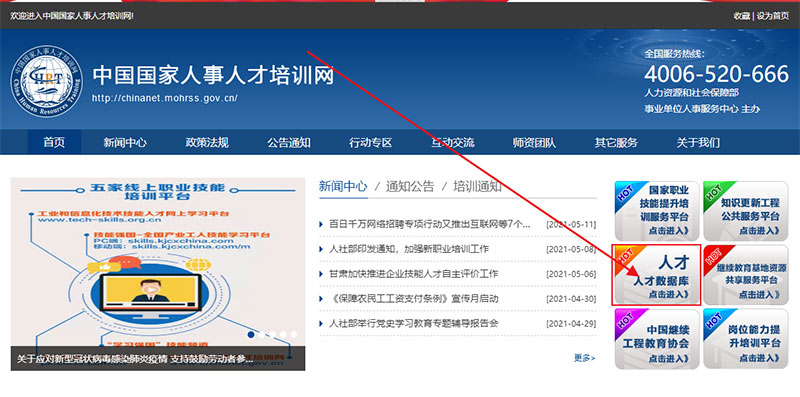Open 知识更新工程公共服务平台 tile
The height and width of the screenshot is (397, 800).
pos(745,211)
